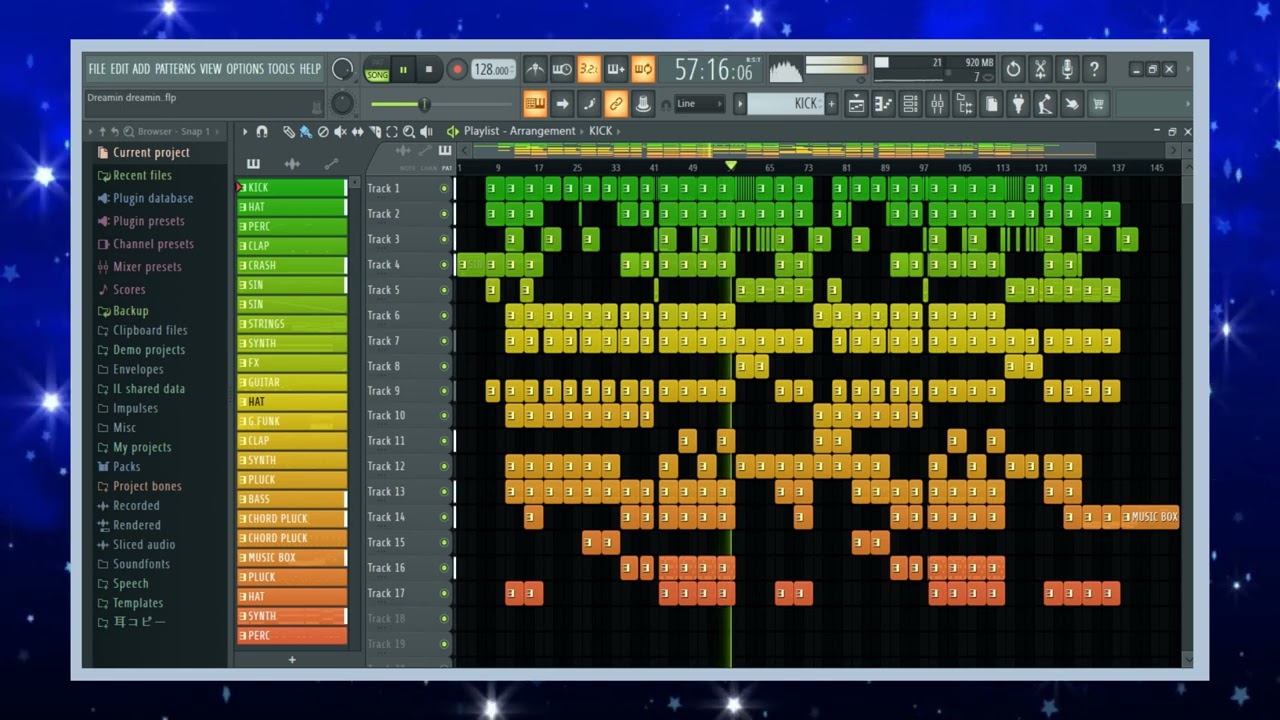Toggle mute switch for Track 5
This screenshot has width=1280, height=720.
[444, 290]
